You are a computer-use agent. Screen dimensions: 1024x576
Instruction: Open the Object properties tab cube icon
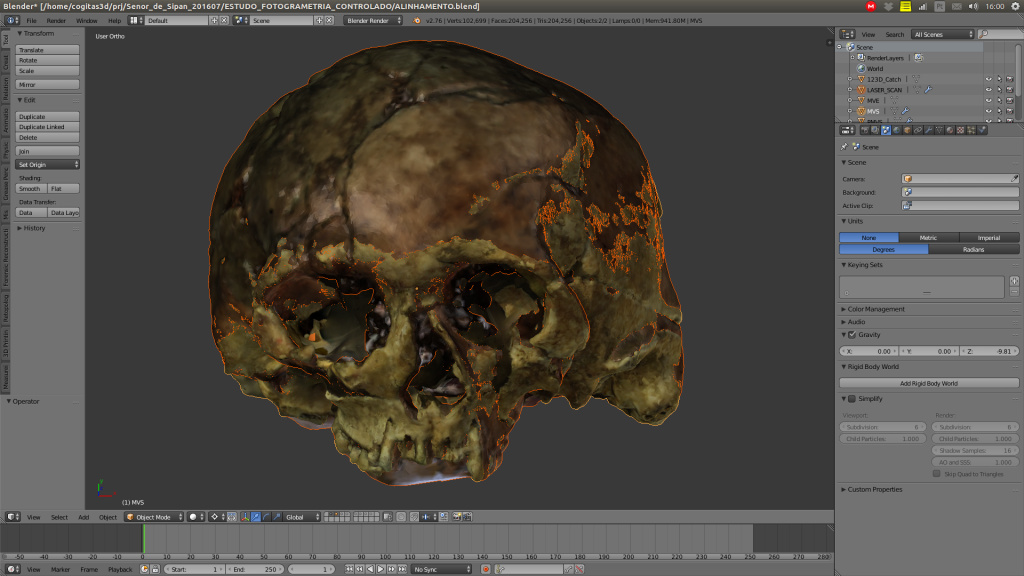pyautogui.click(x=907, y=130)
